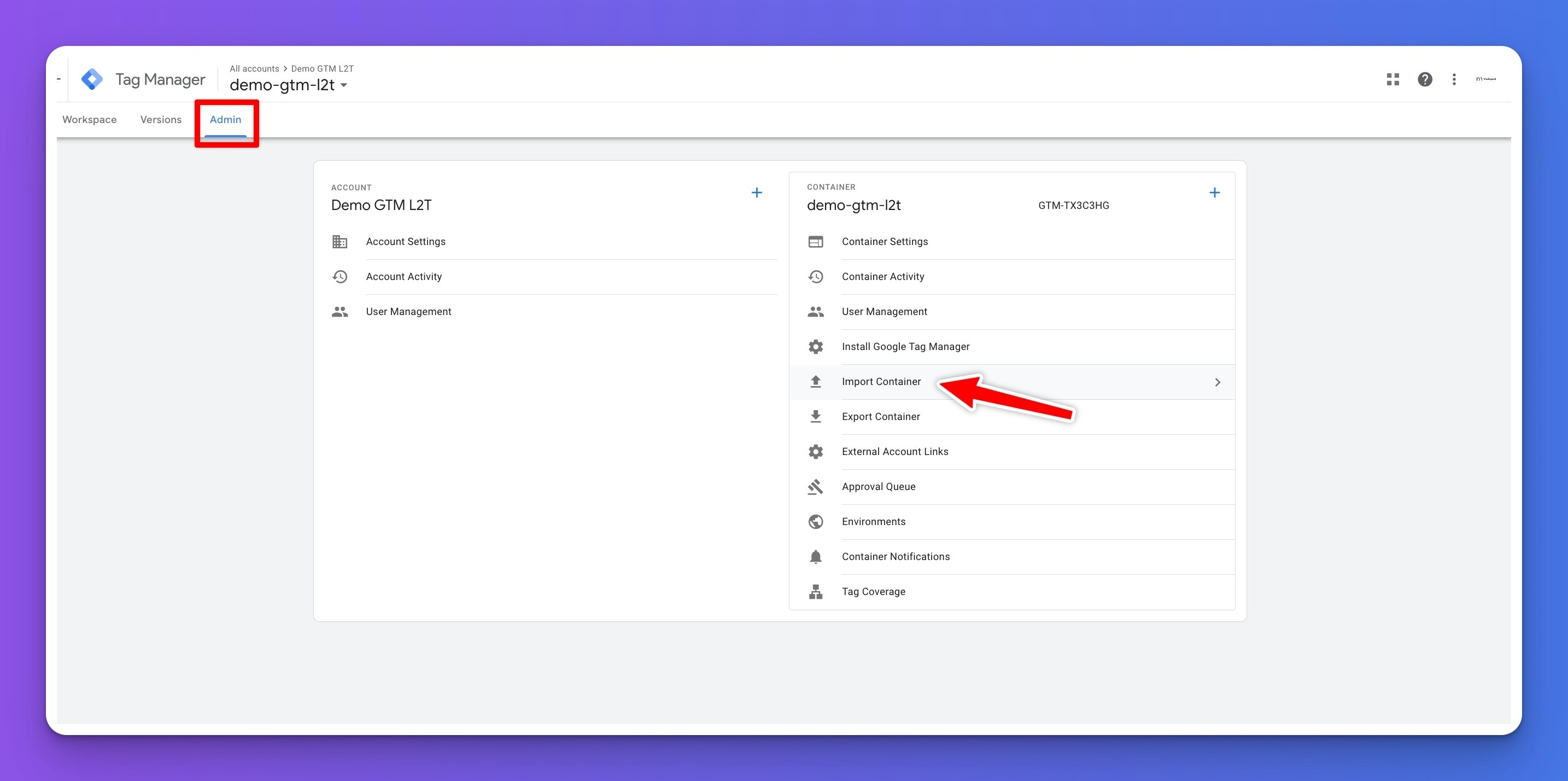The width and height of the screenshot is (1568, 781).
Task: Click the Container Notifications bell icon
Action: 816,557
